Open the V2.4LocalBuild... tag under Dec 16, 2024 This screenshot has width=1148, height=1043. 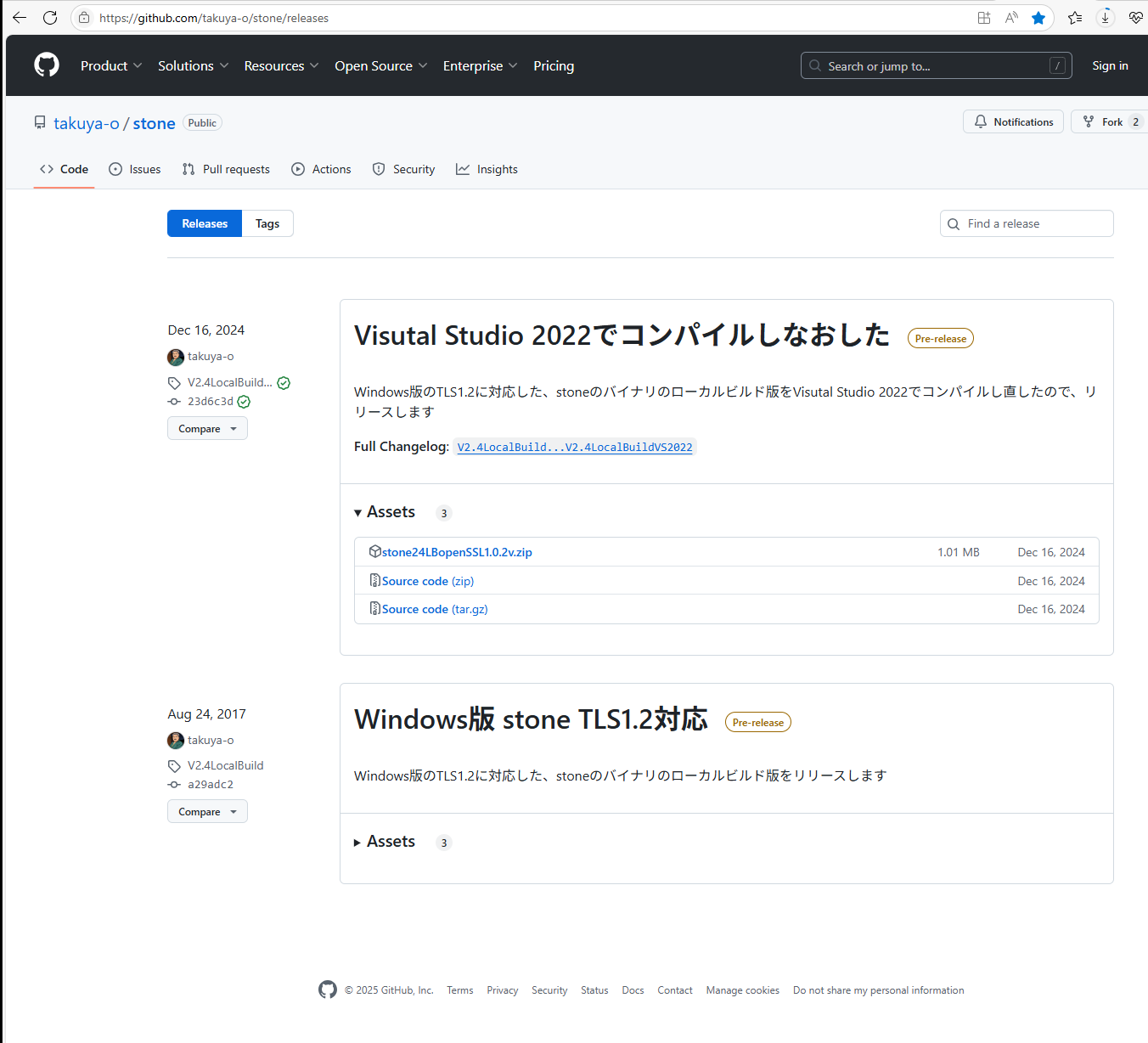coord(230,383)
